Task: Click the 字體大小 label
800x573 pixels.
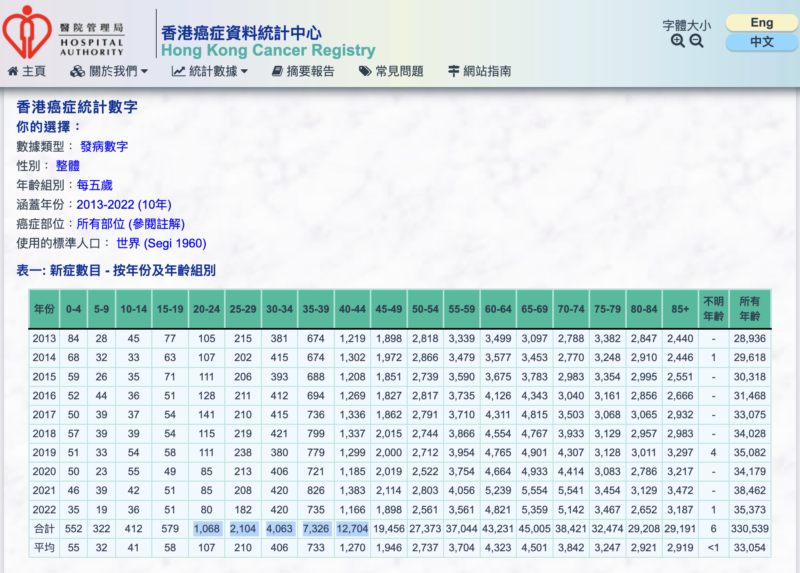Action: pos(687,25)
